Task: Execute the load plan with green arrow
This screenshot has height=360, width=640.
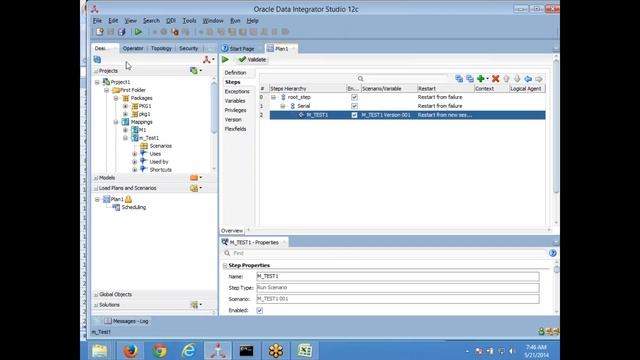Action: (x=225, y=60)
